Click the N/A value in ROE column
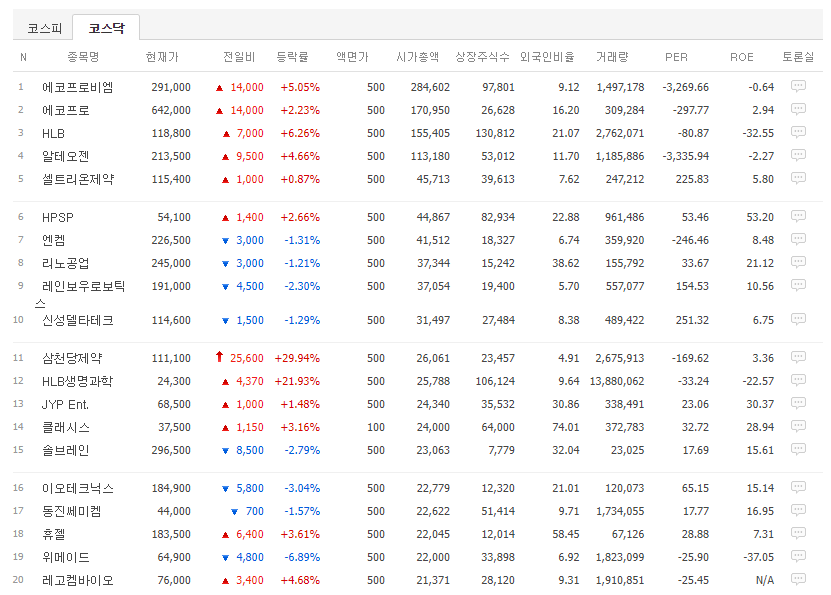The image size is (831, 595). [x=765, y=580]
